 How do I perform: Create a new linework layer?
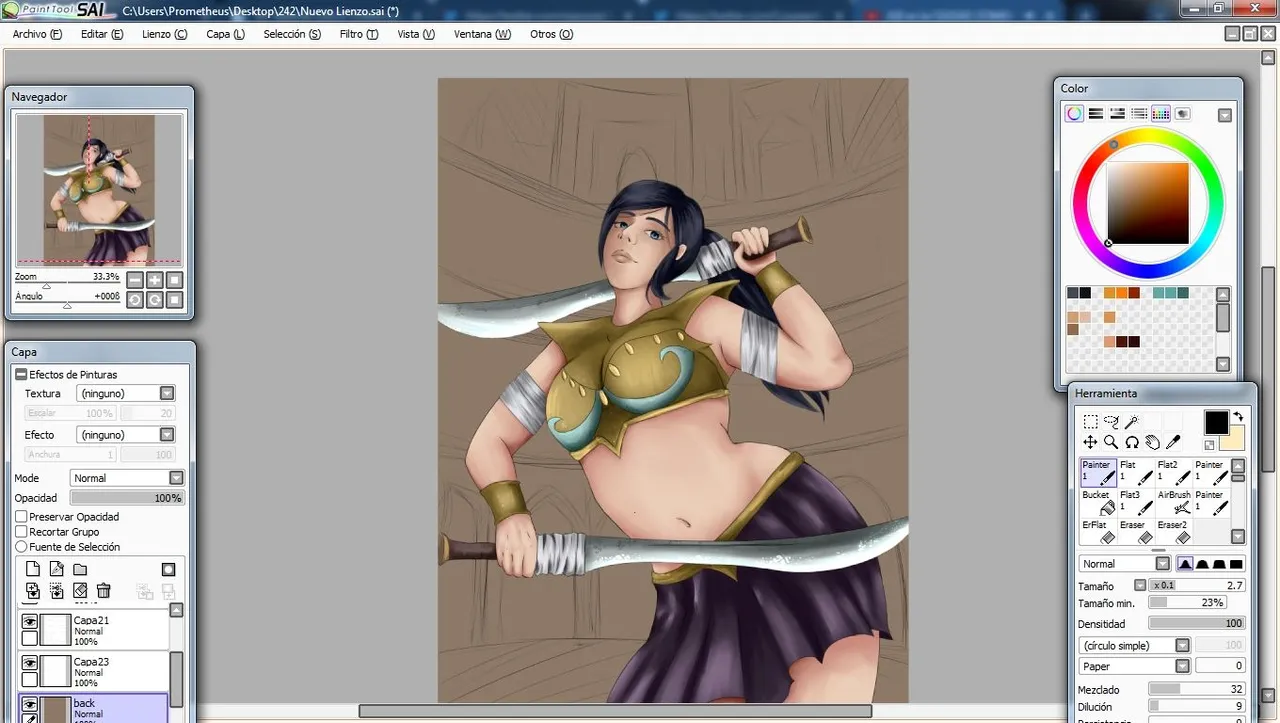(56, 570)
